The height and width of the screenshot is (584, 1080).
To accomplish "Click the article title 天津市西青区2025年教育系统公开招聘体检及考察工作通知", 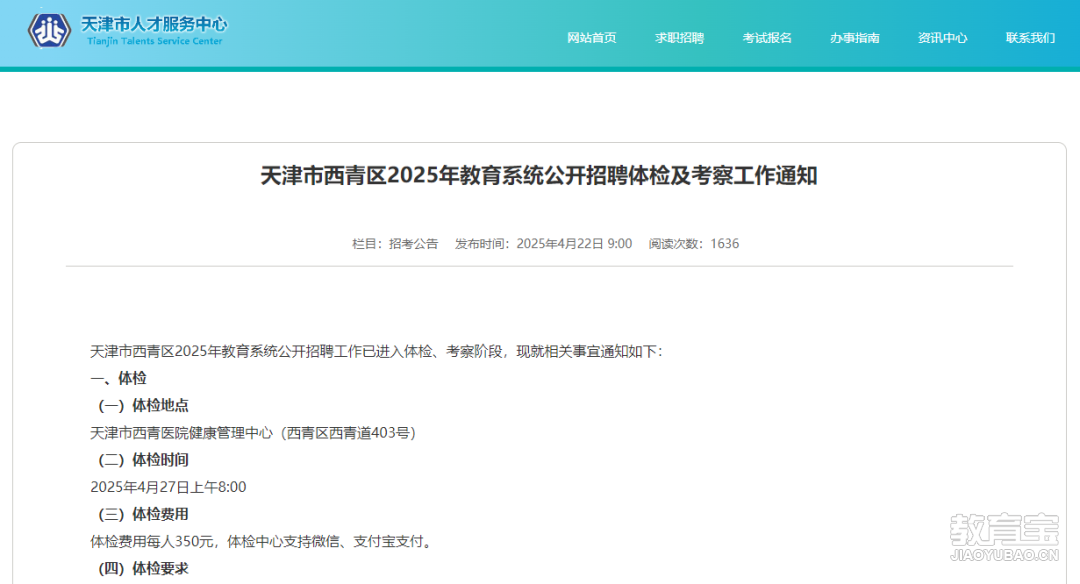I will click(x=539, y=176).
